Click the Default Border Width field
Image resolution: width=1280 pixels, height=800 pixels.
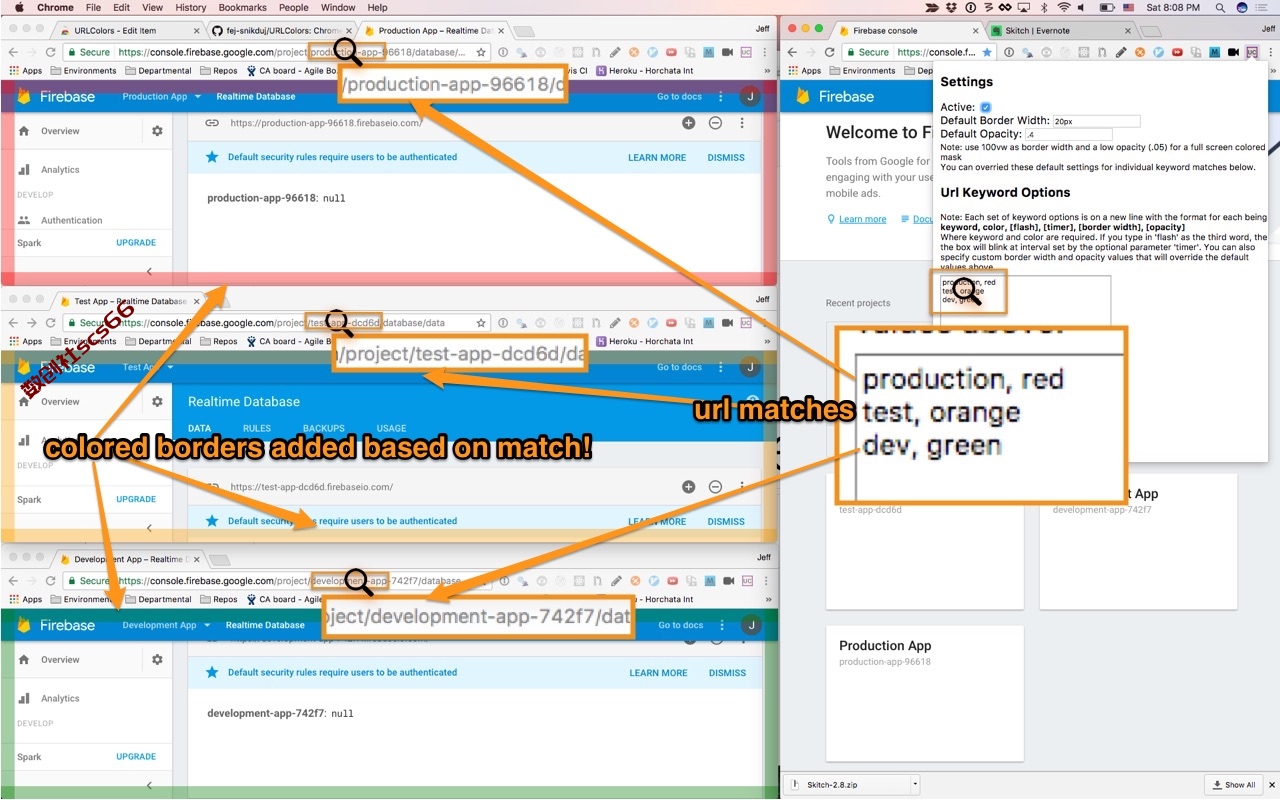pyautogui.click(x=1097, y=121)
